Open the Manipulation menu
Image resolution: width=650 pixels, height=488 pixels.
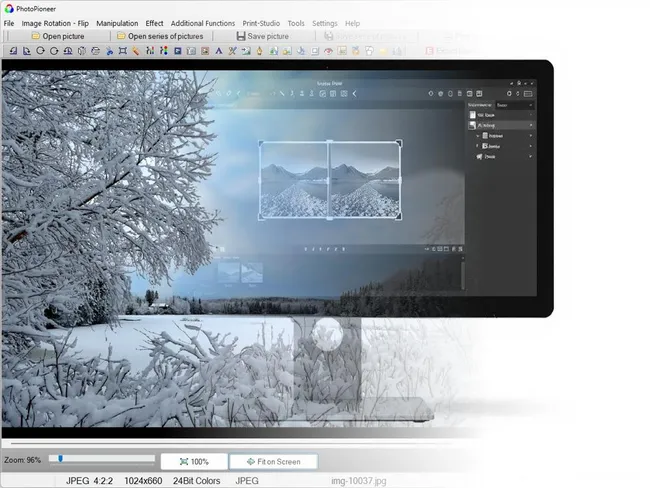[x=117, y=23]
